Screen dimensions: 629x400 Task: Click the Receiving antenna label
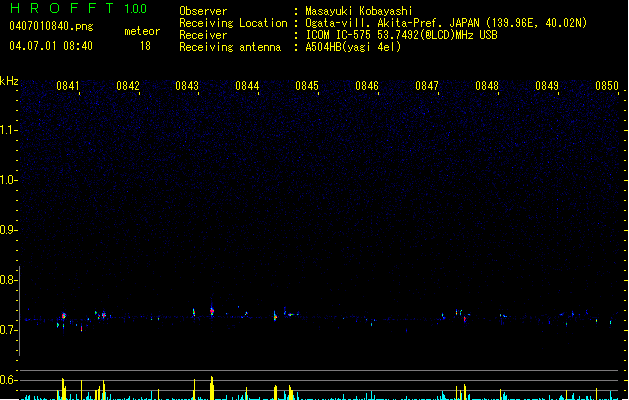[230, 47]
